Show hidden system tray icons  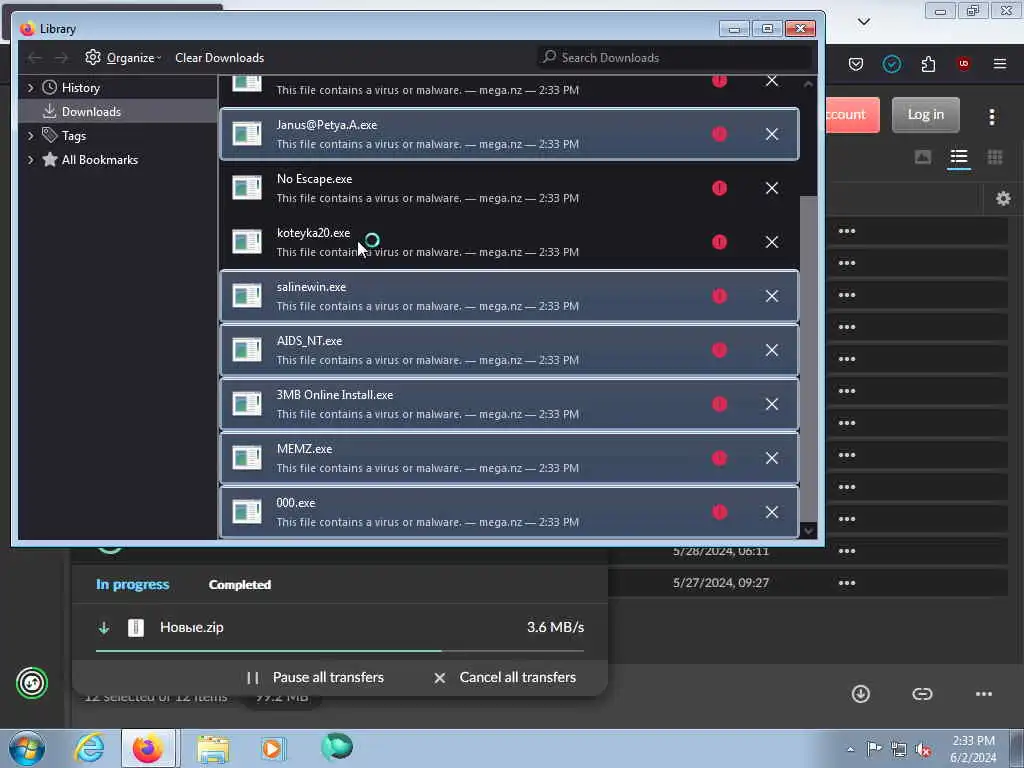(850, 750)
